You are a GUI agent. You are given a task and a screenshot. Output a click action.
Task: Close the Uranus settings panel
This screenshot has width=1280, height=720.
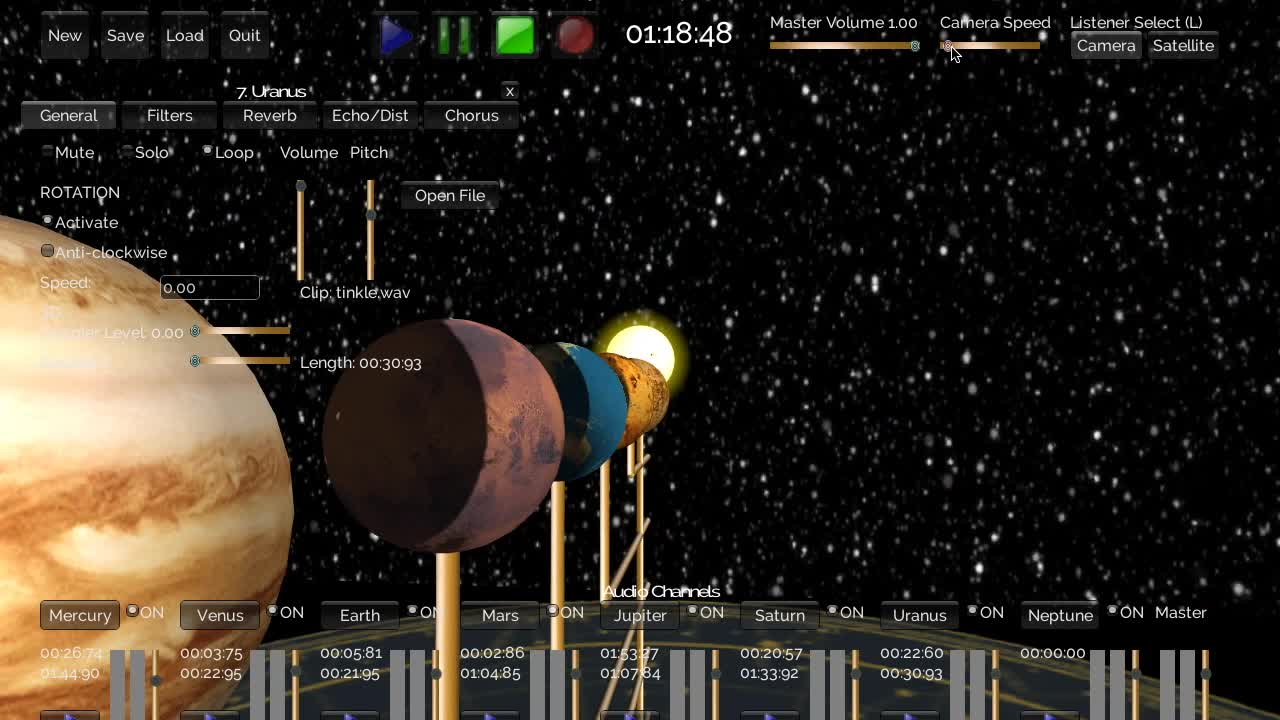click(510, 91)
